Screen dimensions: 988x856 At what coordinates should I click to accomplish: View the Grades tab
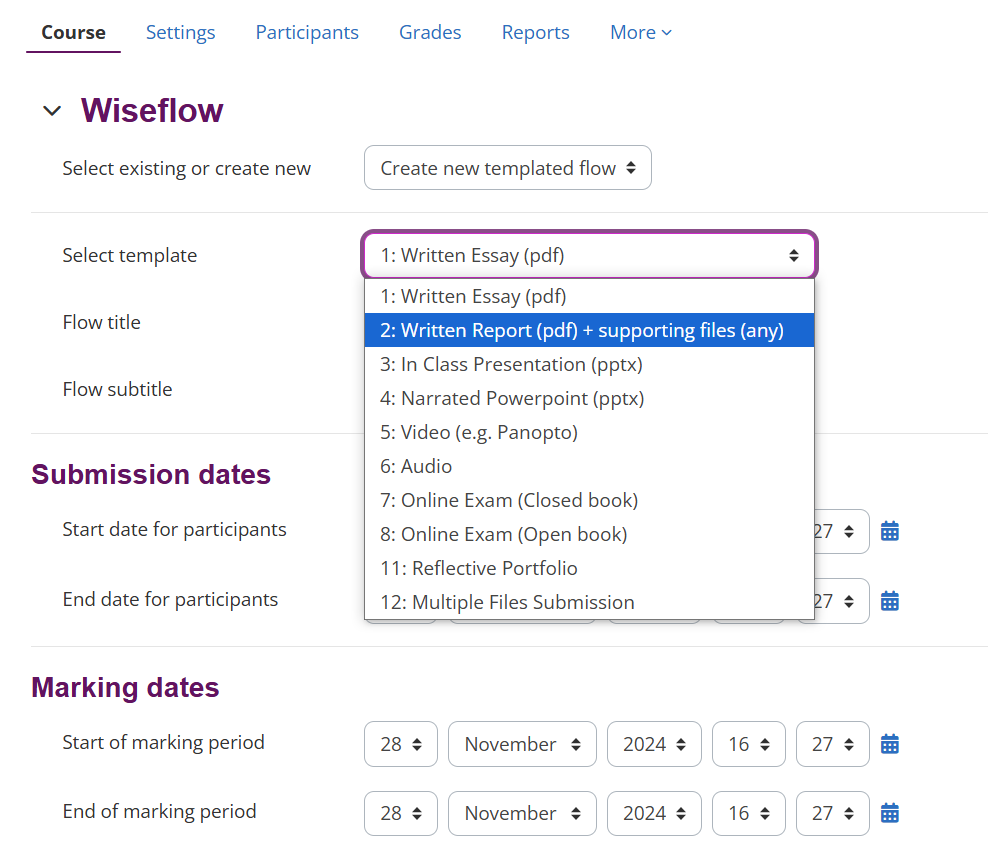point(430,32)
